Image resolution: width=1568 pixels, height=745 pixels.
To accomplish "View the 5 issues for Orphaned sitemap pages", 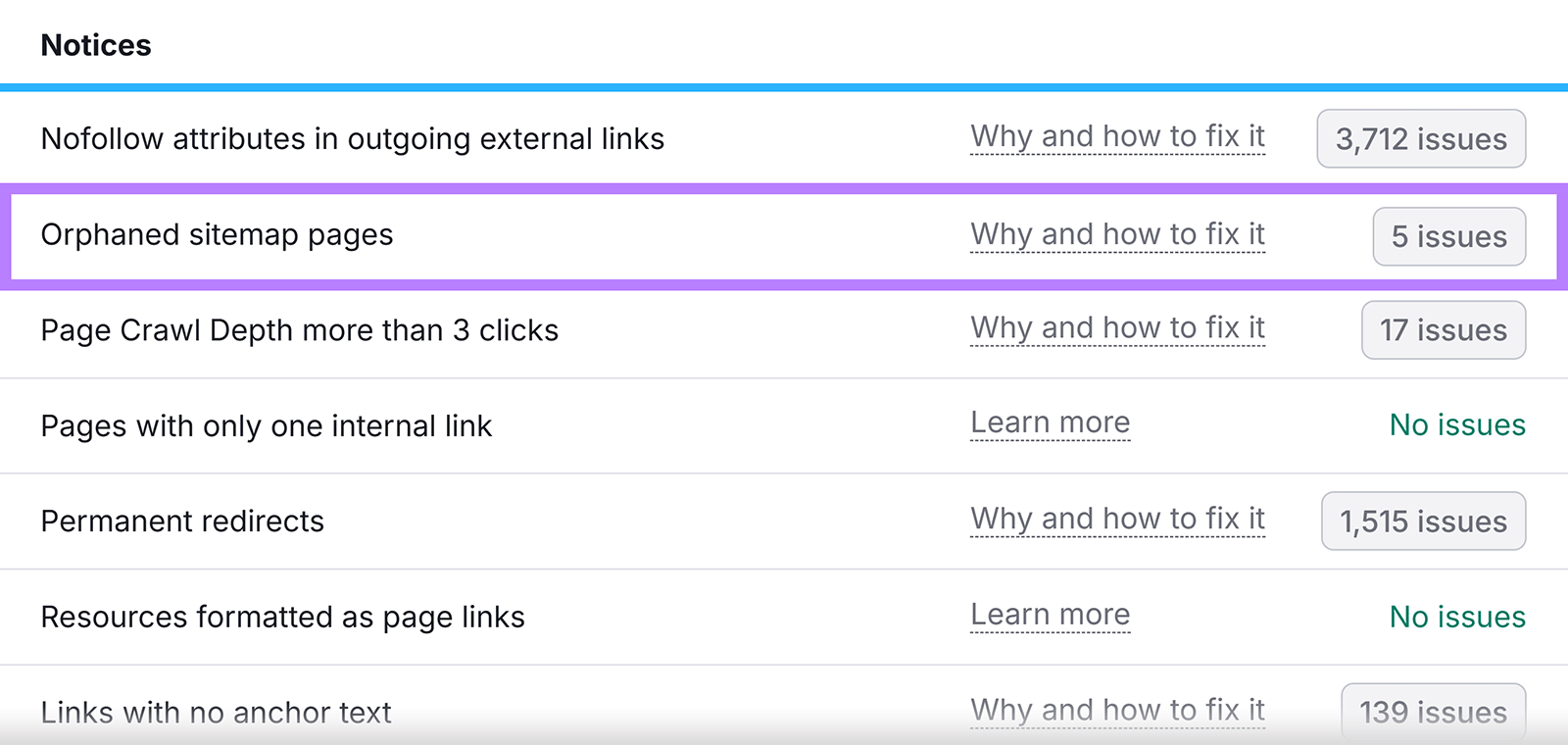I will [1448, 237].
